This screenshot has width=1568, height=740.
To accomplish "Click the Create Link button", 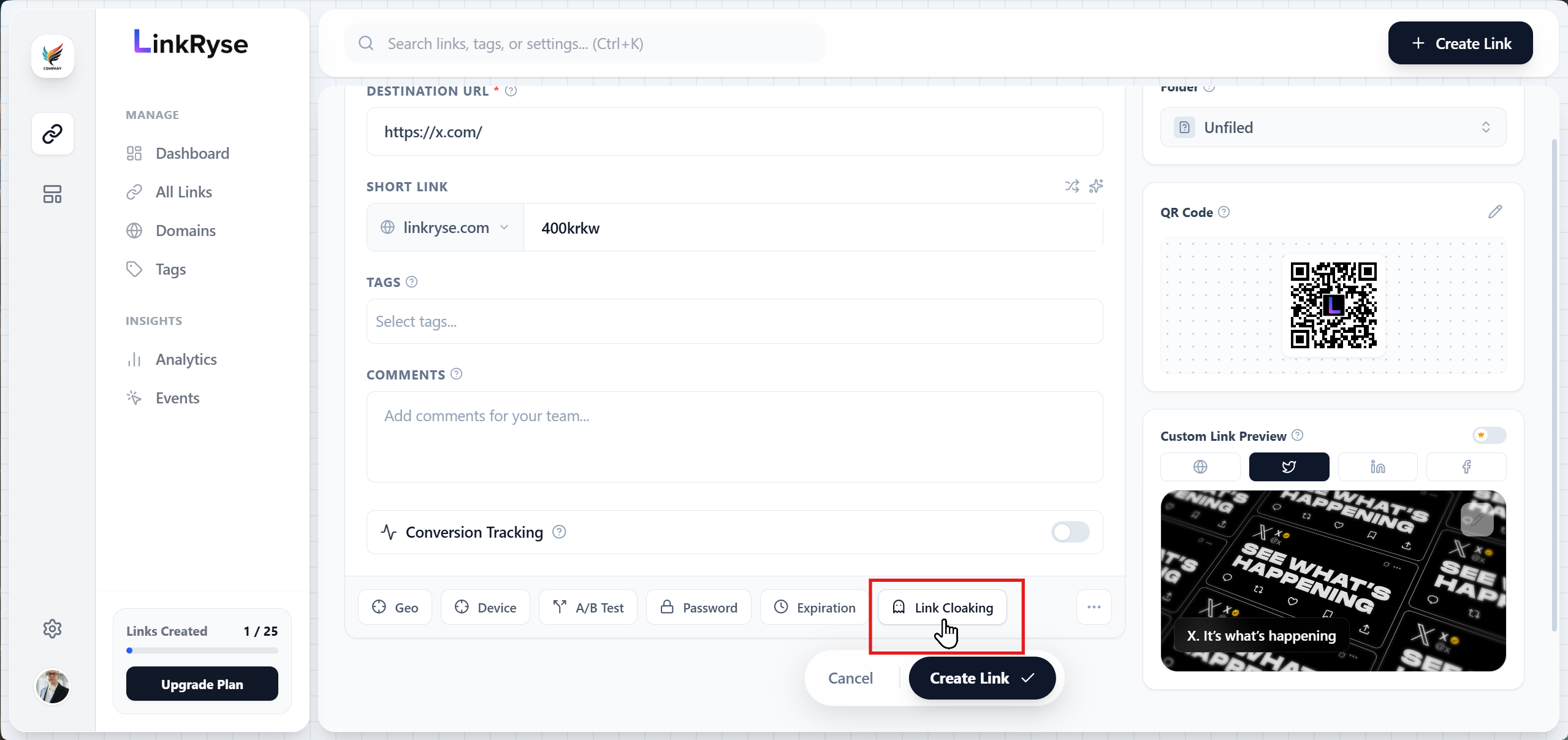I will [x=980, y=678].
